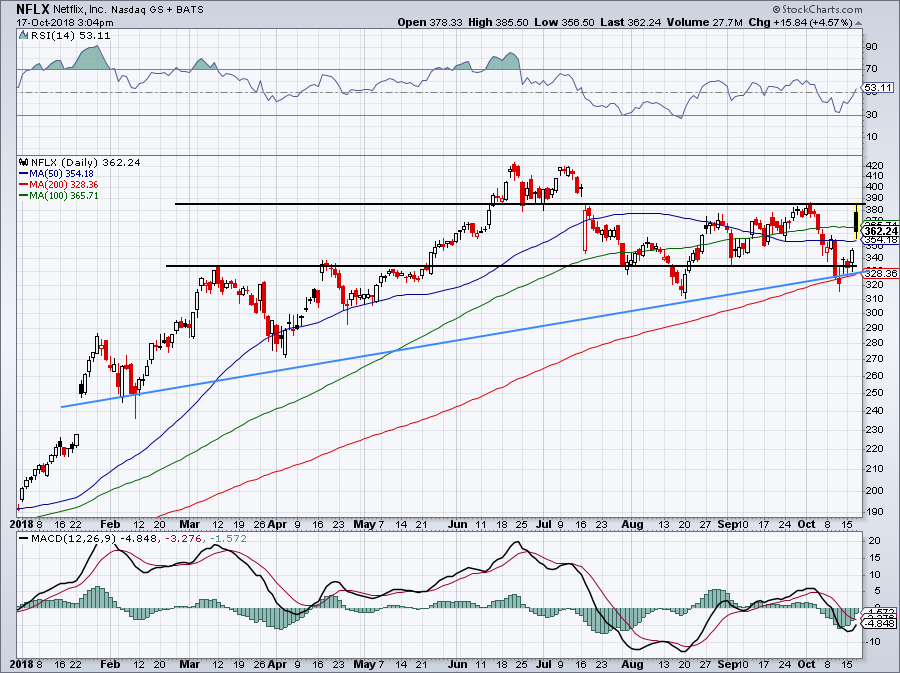Click the up arrow after the Chg value
900x673 pixels.
tap(858, 22)
